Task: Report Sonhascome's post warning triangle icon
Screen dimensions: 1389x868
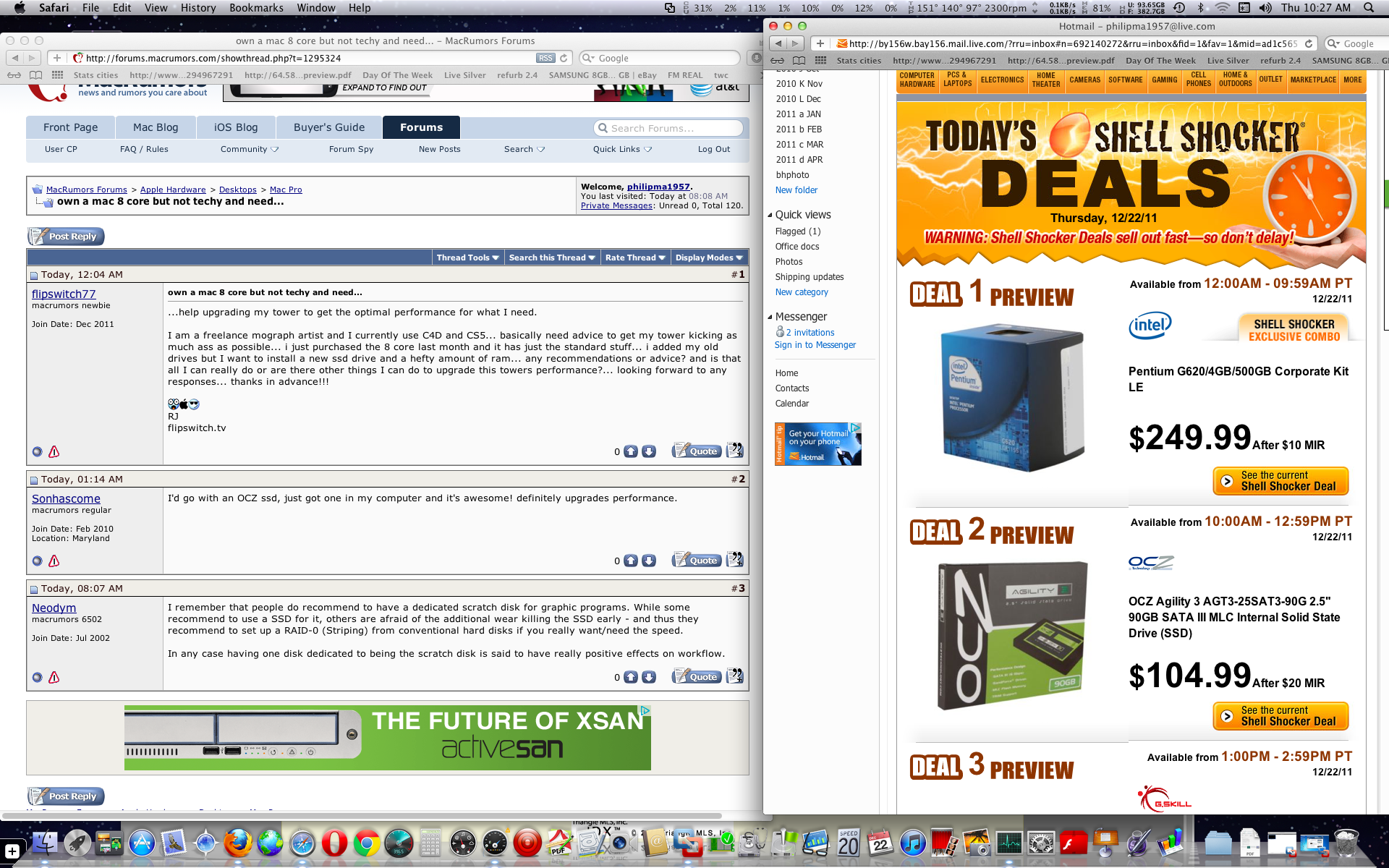Action: [54, 561]
